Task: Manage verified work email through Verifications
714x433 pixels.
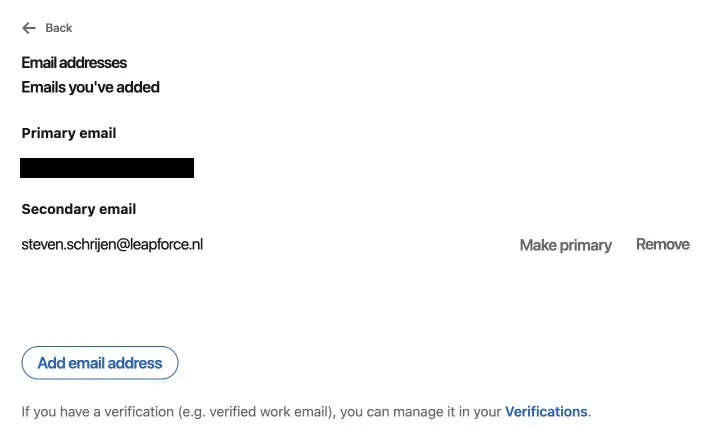Action: coord(546,411)
